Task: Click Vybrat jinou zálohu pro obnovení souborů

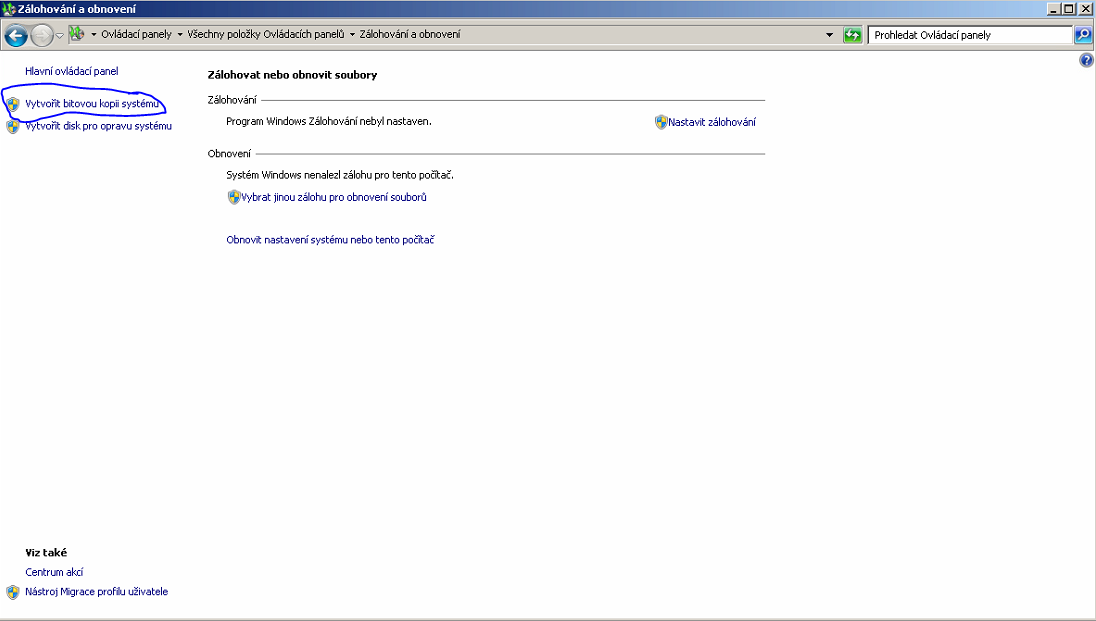Action: (334, 197)
